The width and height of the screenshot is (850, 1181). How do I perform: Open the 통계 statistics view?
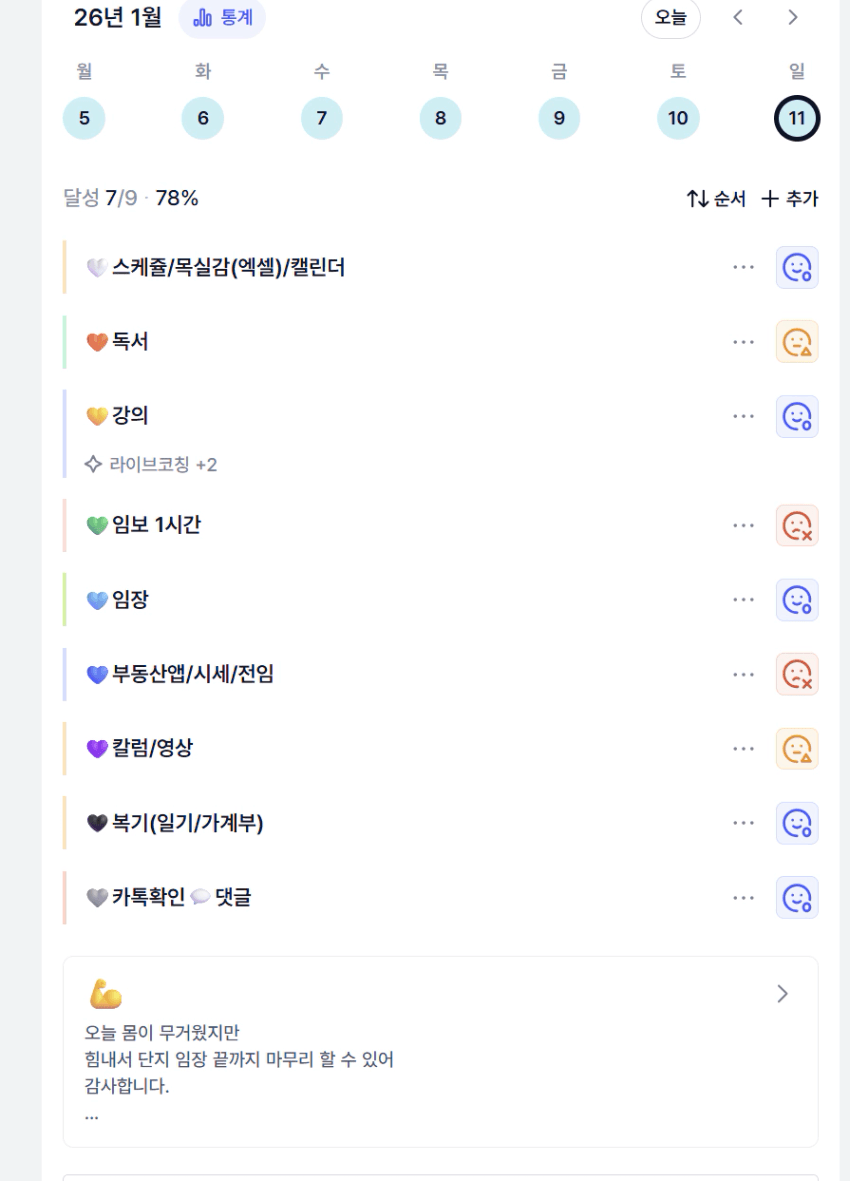tap(222, 17)
